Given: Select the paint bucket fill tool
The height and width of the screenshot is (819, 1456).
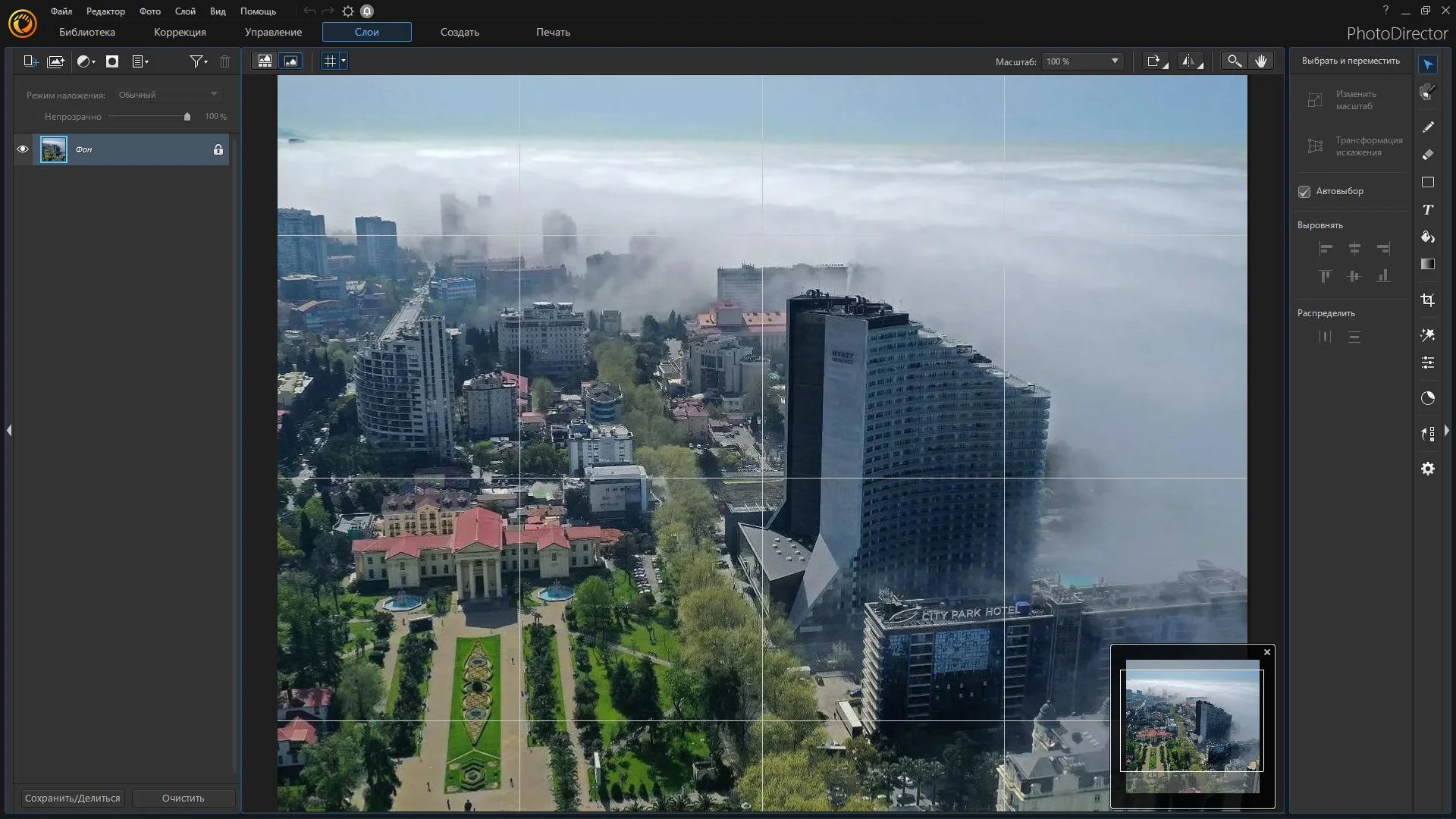Looking at the screenshot, I should (x=1428, y=237).
